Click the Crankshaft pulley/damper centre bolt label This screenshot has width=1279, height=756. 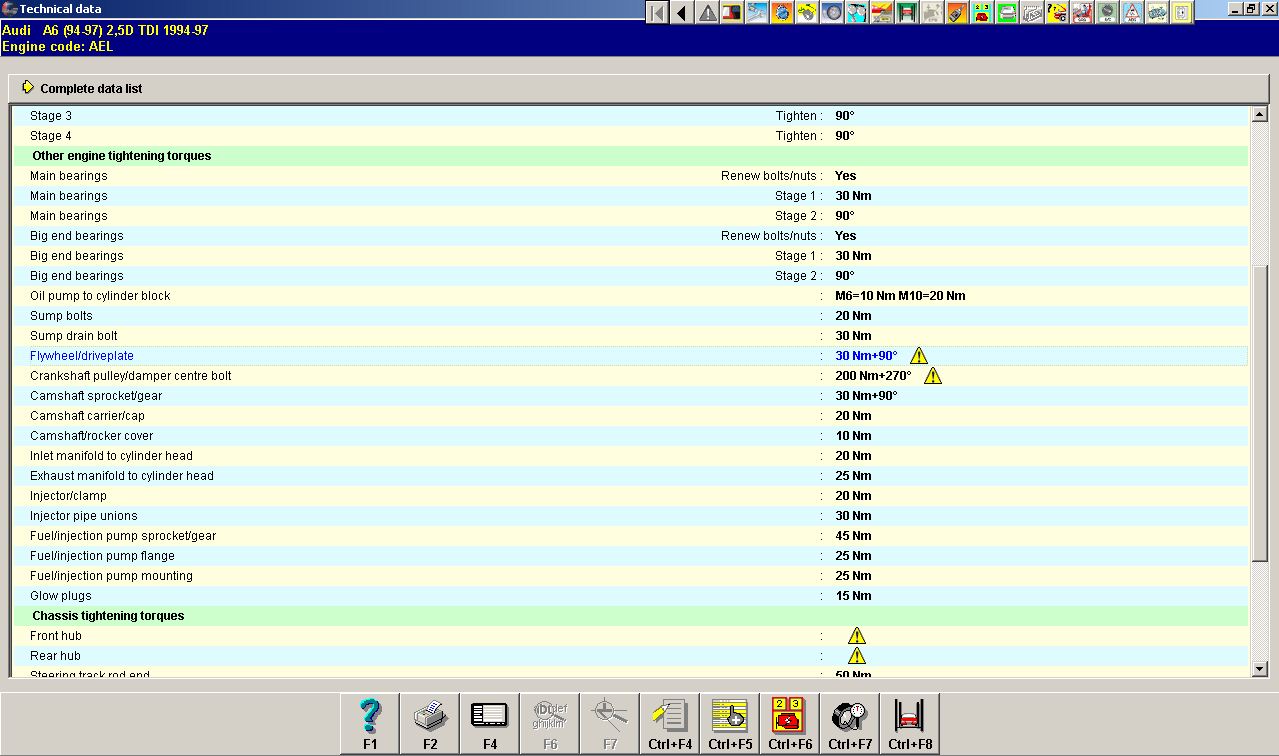point(131,376)
